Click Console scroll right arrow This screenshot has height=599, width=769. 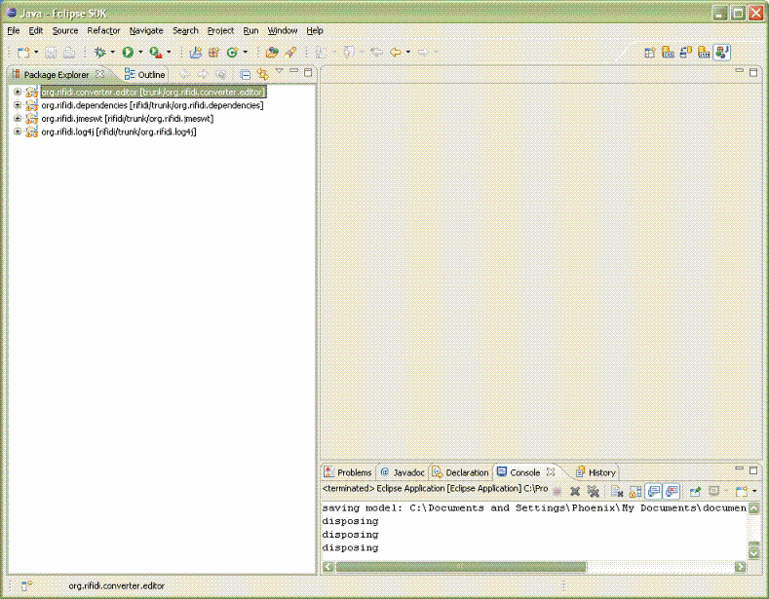tap(740, 567)
